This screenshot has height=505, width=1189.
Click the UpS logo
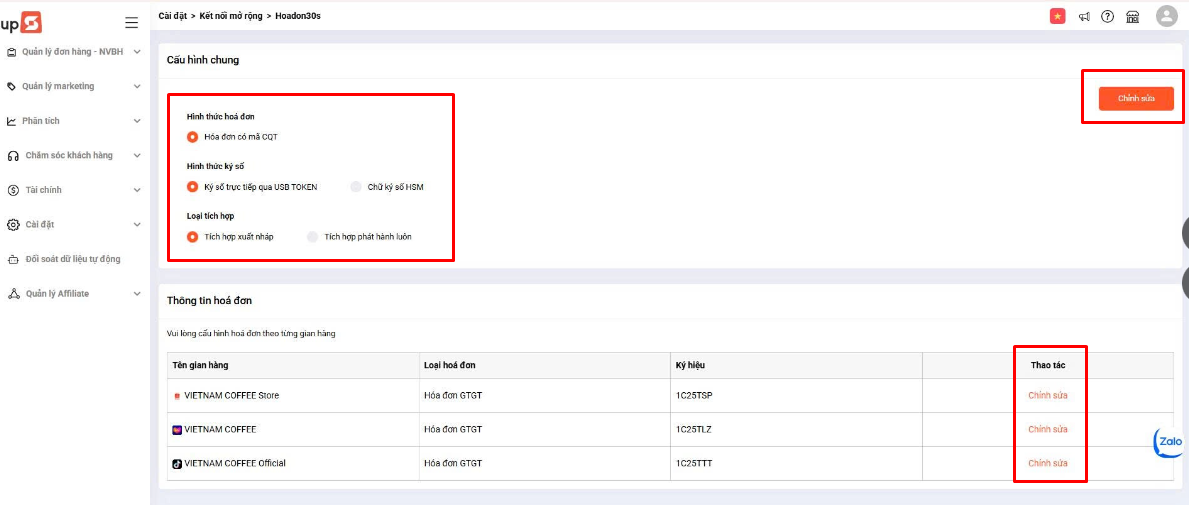coord(21,22)
